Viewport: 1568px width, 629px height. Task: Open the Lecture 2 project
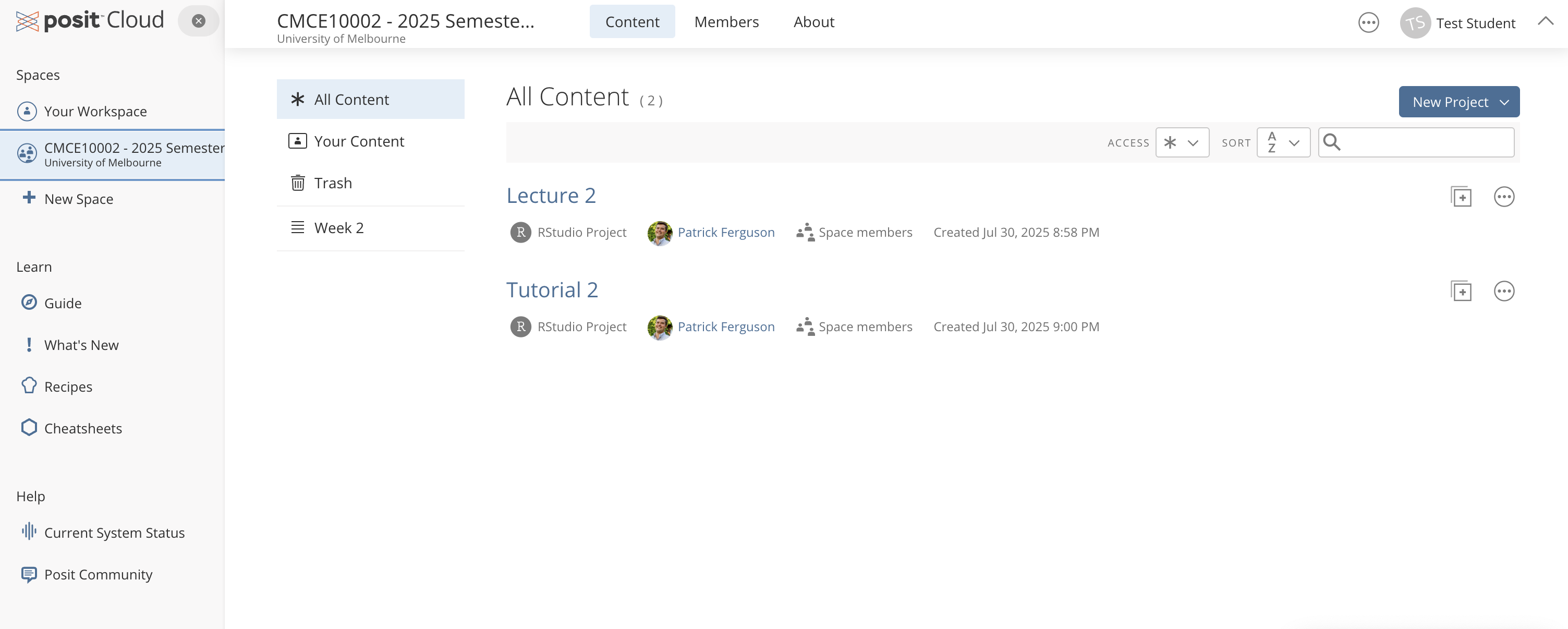coord(551,195)
